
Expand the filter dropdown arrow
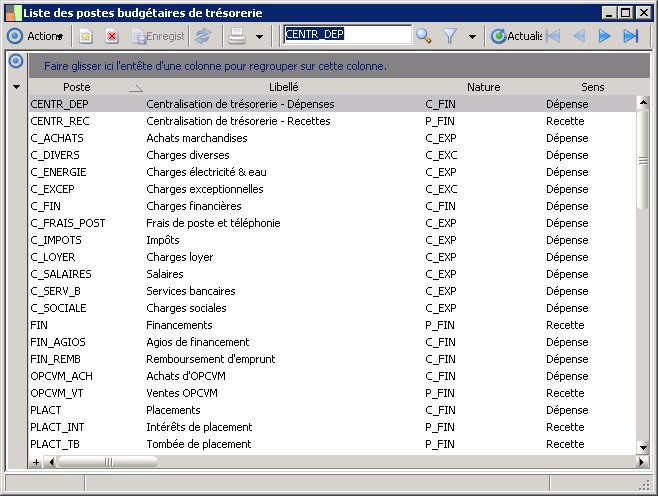[x=472, y=36]
